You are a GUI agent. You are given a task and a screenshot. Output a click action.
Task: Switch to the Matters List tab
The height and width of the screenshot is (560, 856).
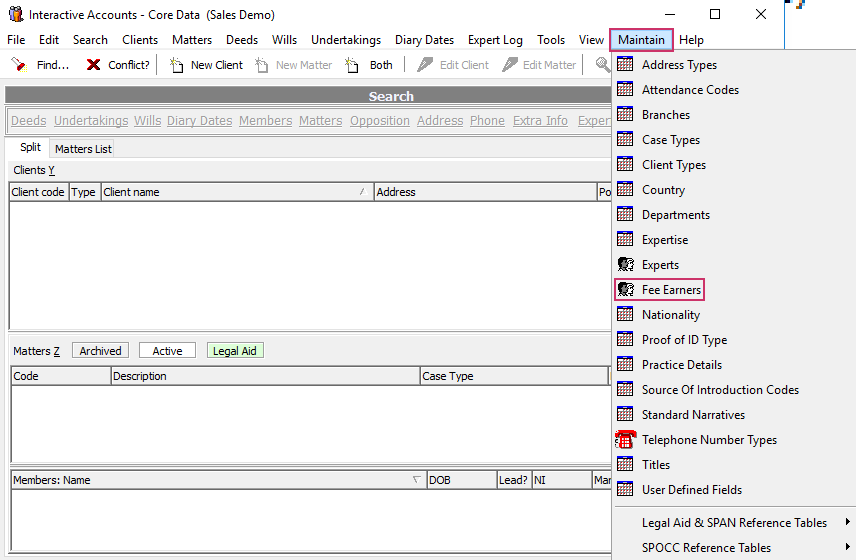[83, 149]
